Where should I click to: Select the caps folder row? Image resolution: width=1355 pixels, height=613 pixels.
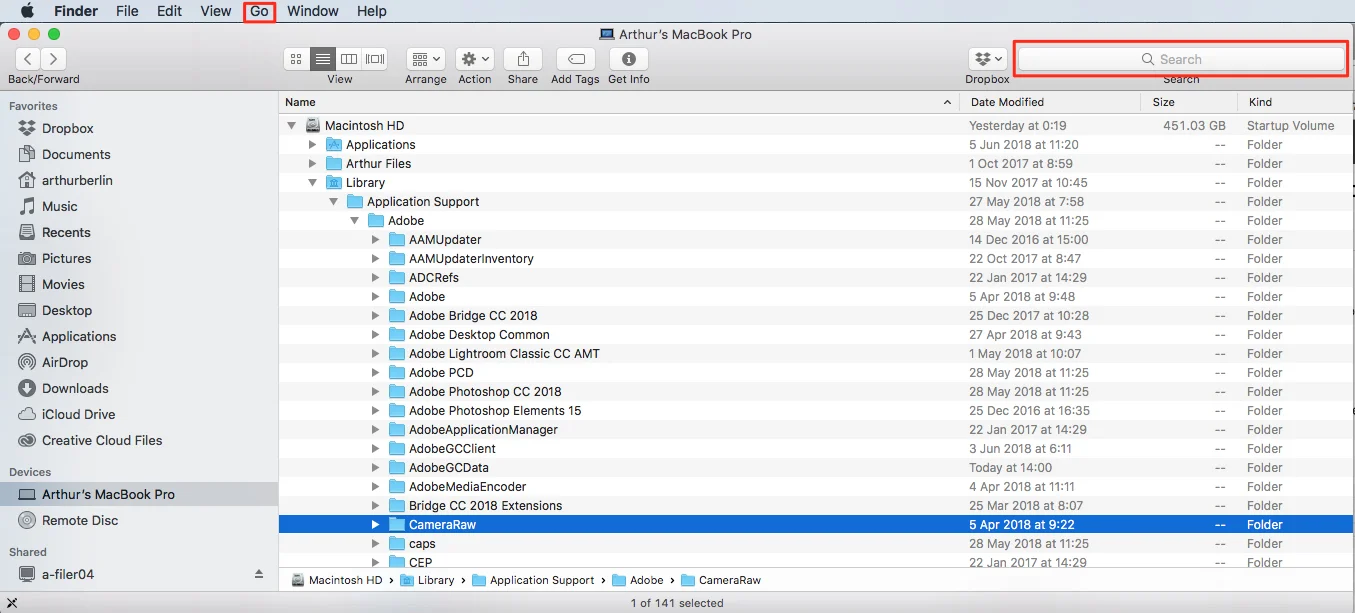[x=817, y=544]
